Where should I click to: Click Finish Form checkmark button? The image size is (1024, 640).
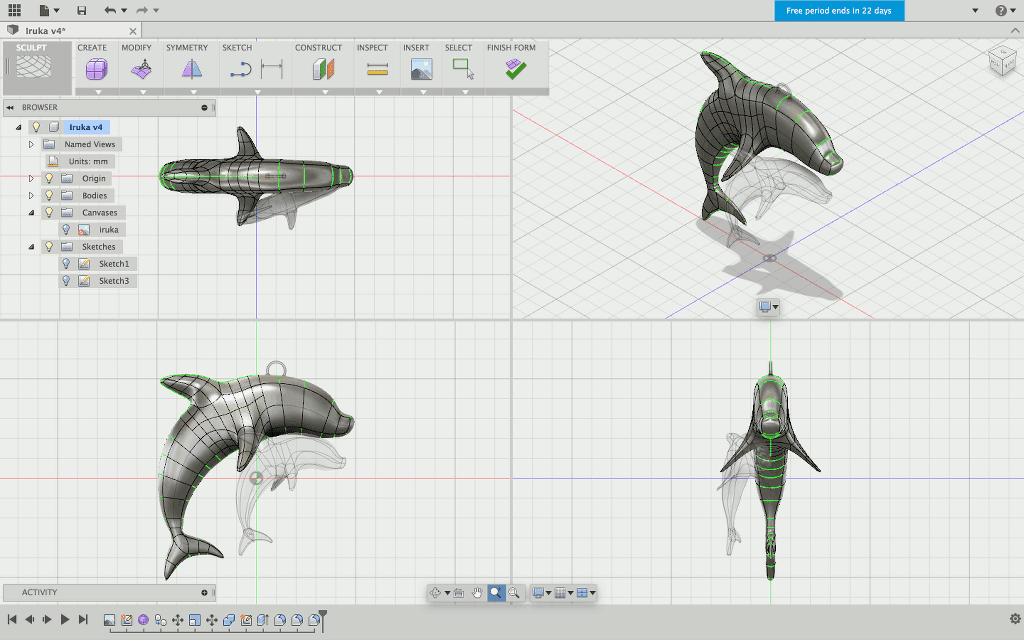(x=515, y=69)
